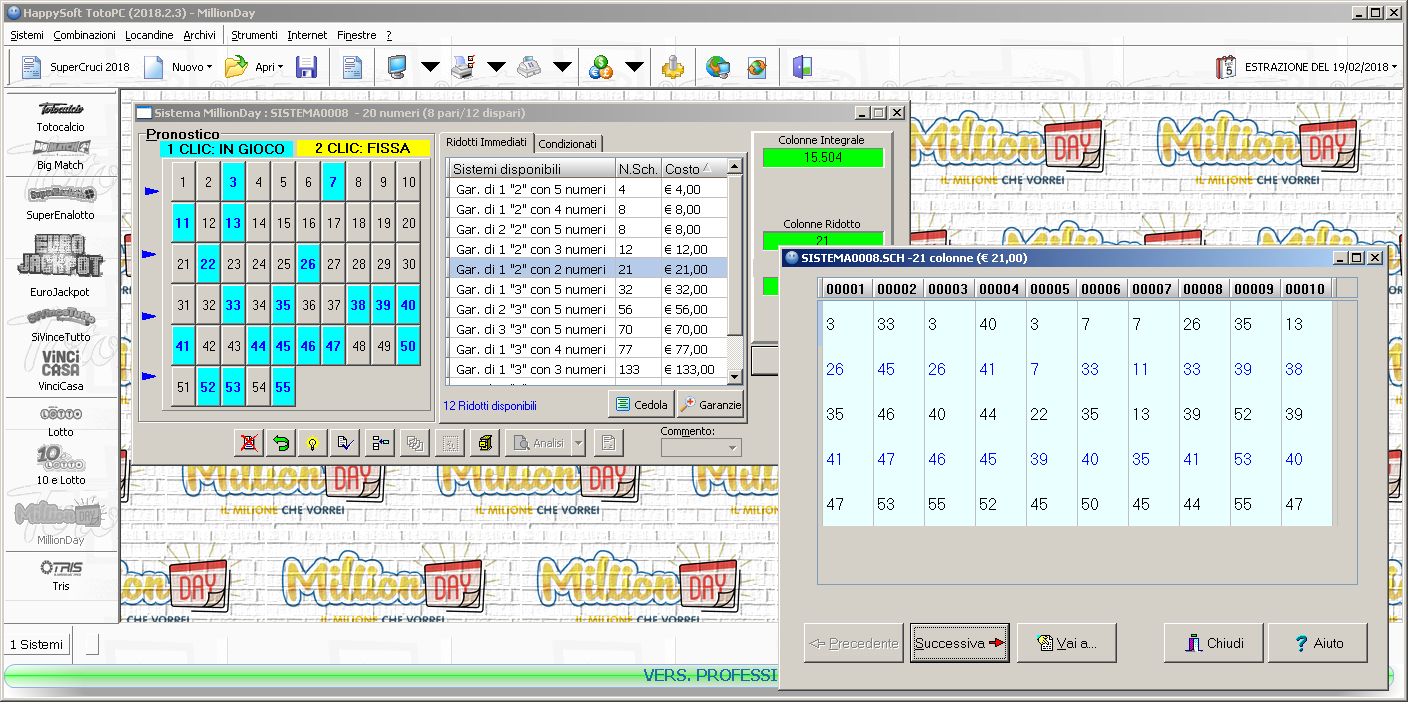This screenshot has height=702, width=1408.
Task: Click the currency coins icon
Action: click(x=601, y=67)
